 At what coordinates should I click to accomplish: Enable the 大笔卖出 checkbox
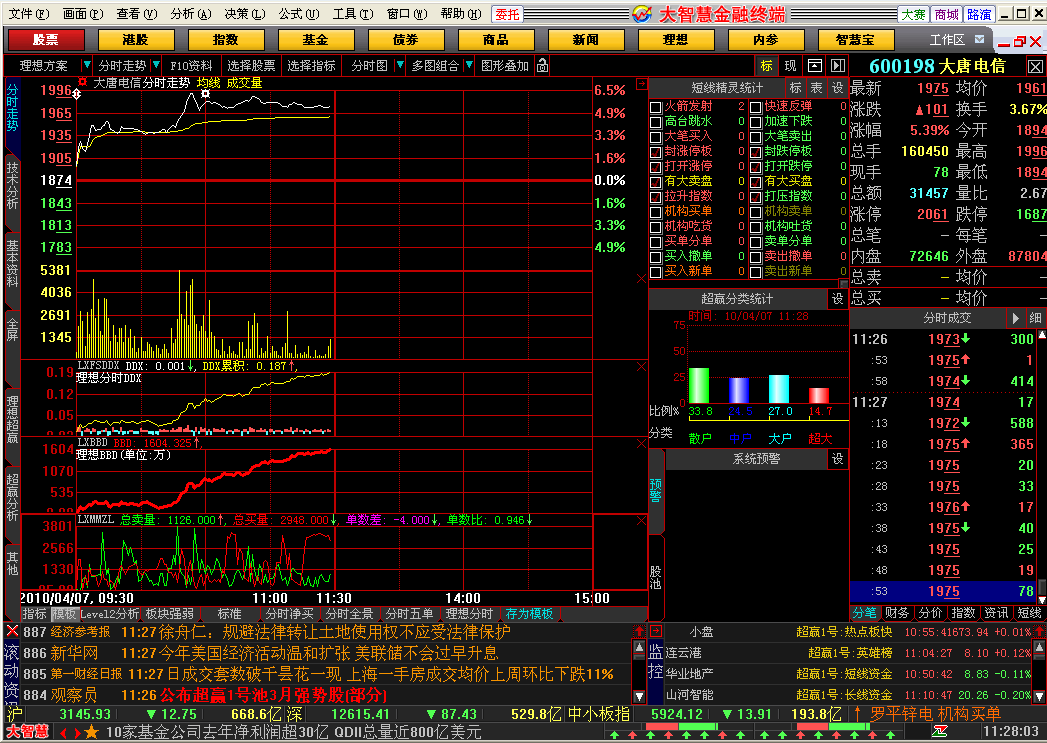(755, 137)
